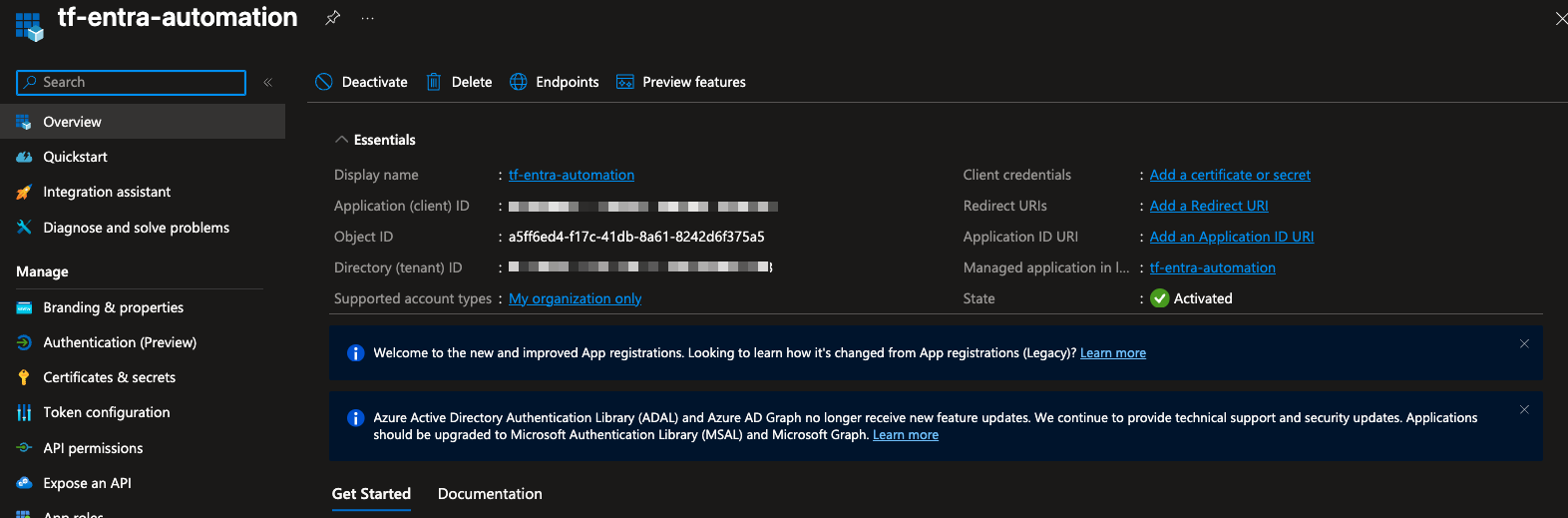Open Diagnose and solve problems

pyautogui.click(x=143, y=228)
